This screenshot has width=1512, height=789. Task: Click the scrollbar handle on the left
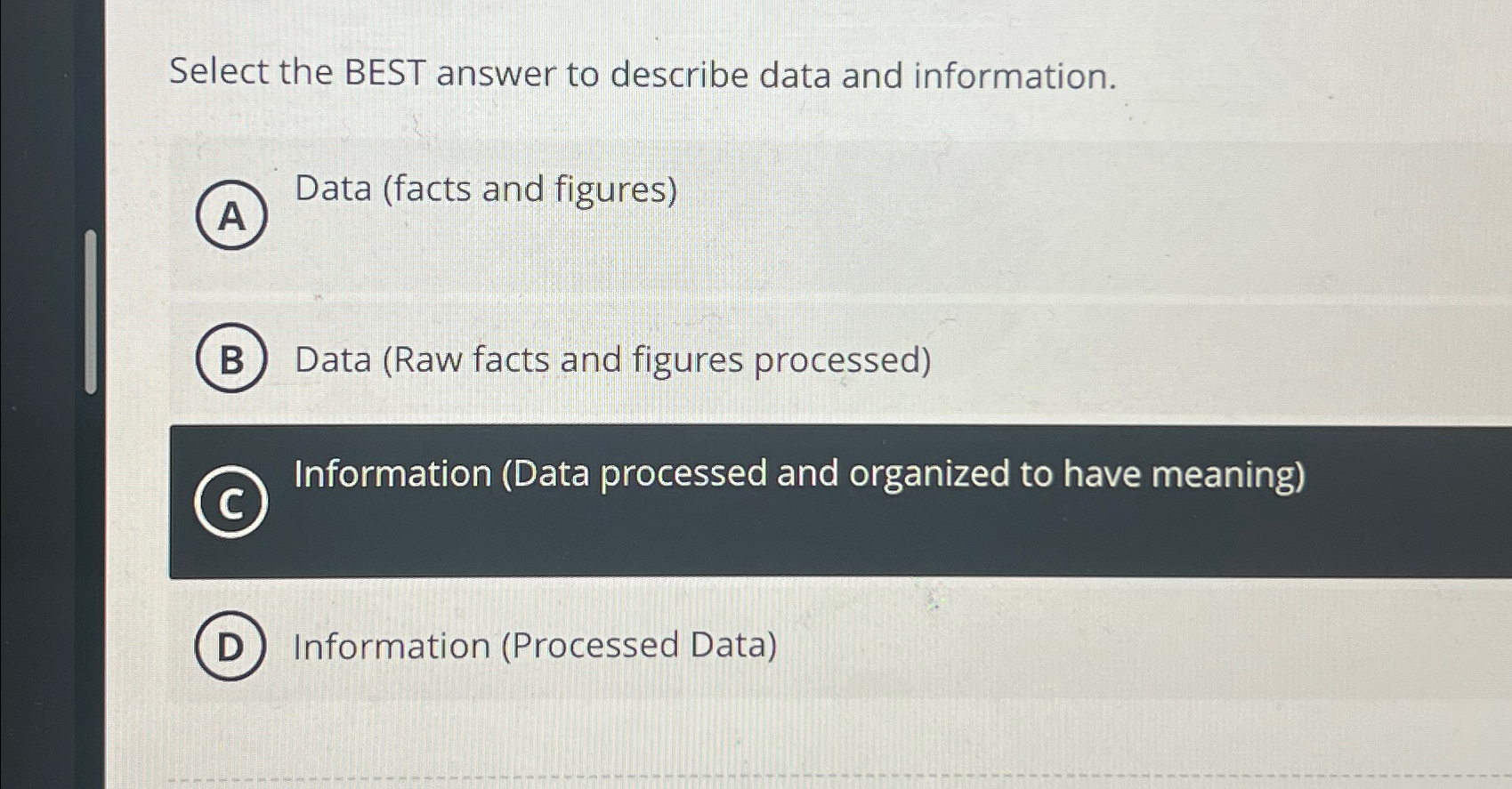pyautogui.click(x=90, y=311)
